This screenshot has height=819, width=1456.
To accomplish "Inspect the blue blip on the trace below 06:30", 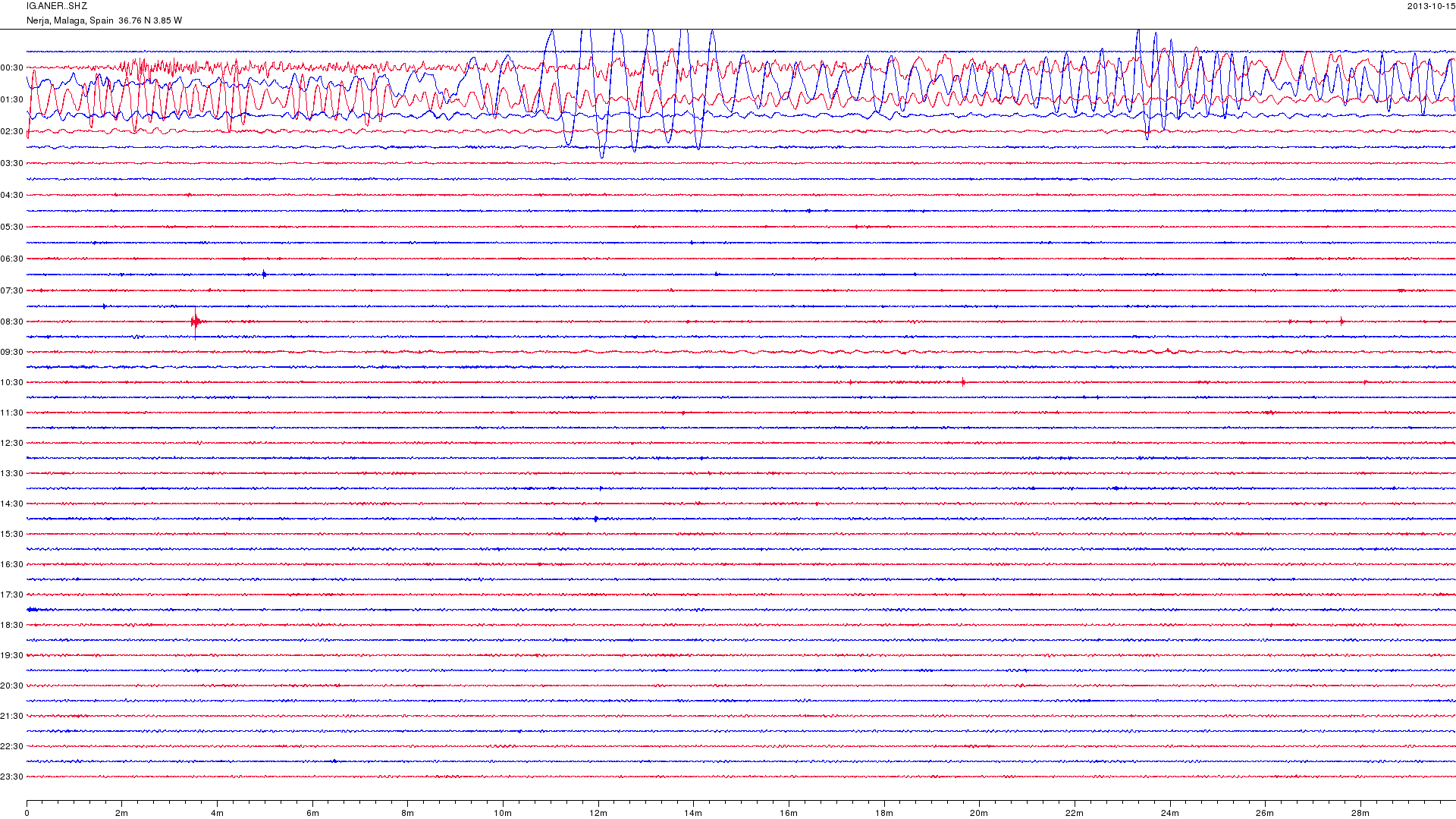I will [x=264, y=275].
